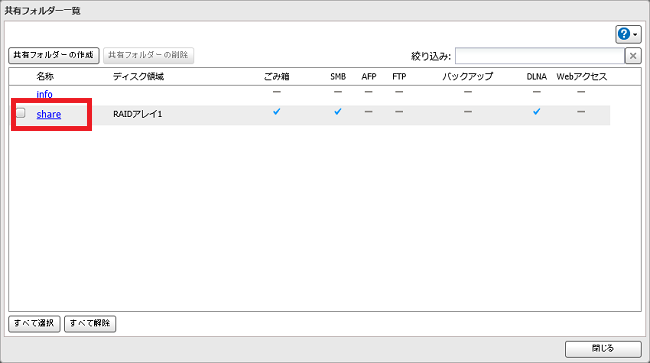Open the info folder link

point(44,94)
